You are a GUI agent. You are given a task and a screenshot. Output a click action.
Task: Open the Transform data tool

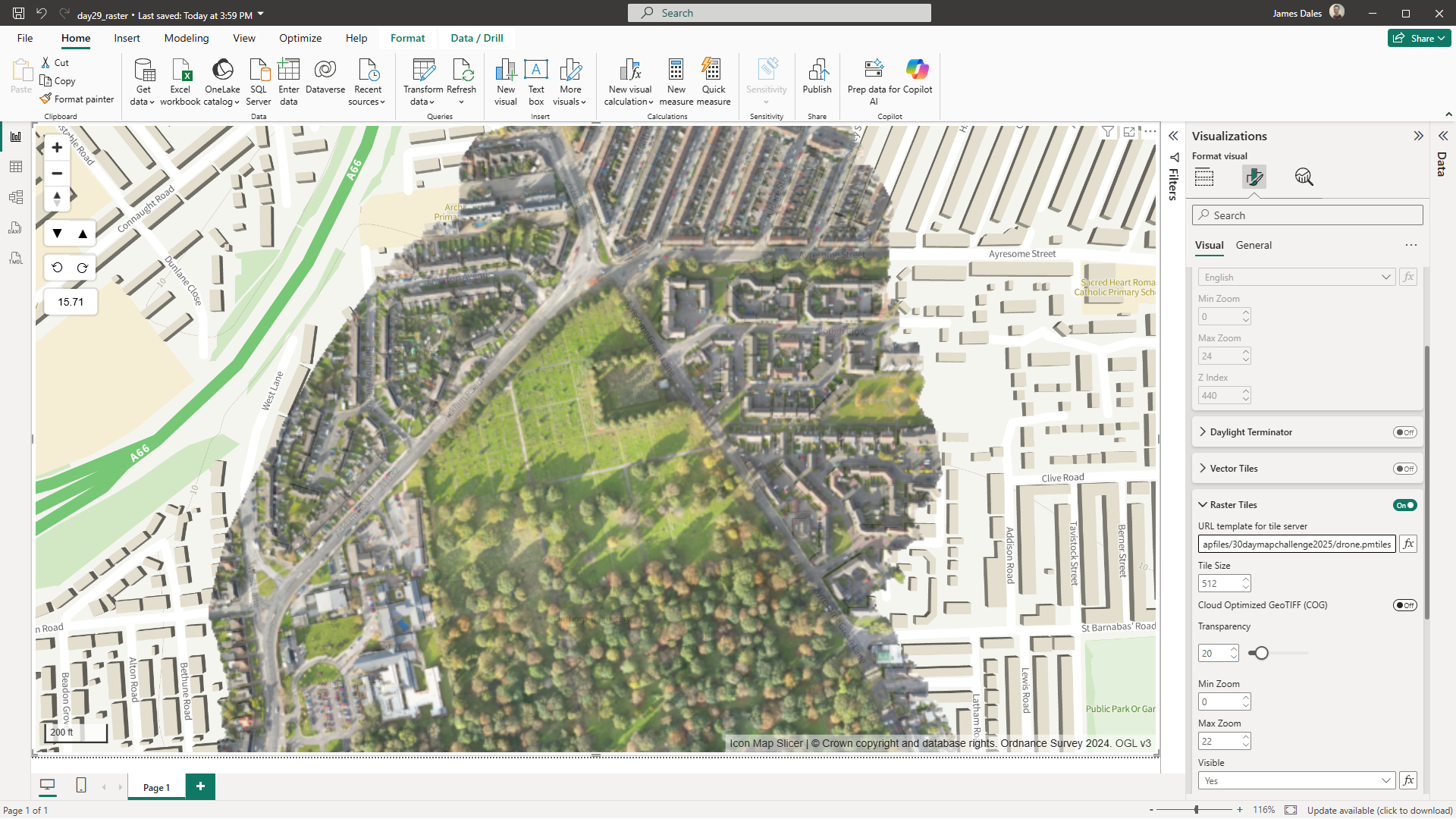[x=423, y=71]
